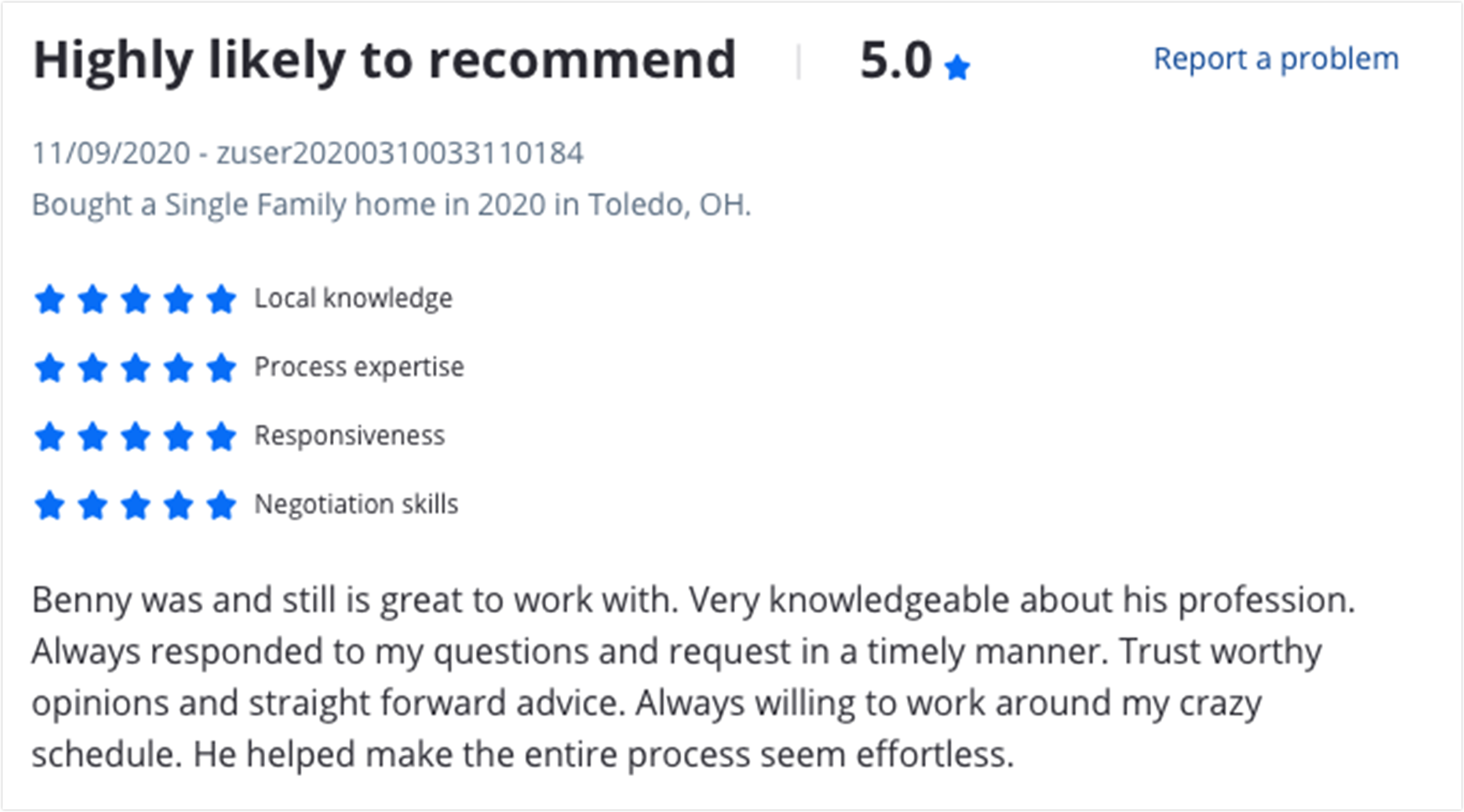Click the Local knowledge label
Screen dimensions: 1464x812
353,299
